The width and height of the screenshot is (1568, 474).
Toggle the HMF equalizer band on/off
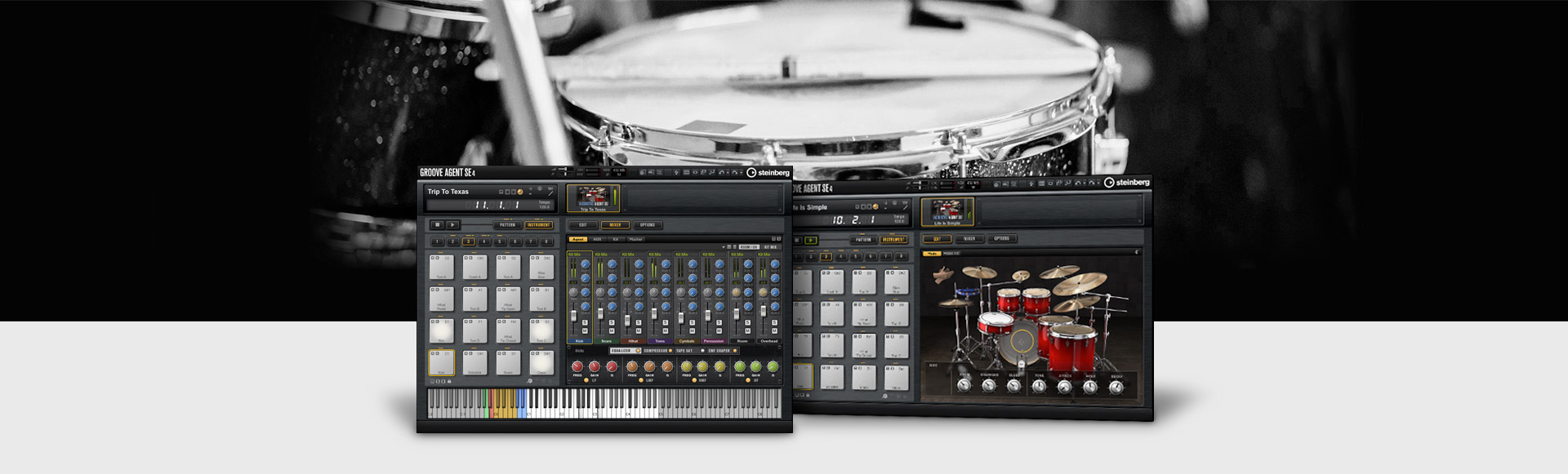[694, 380]
